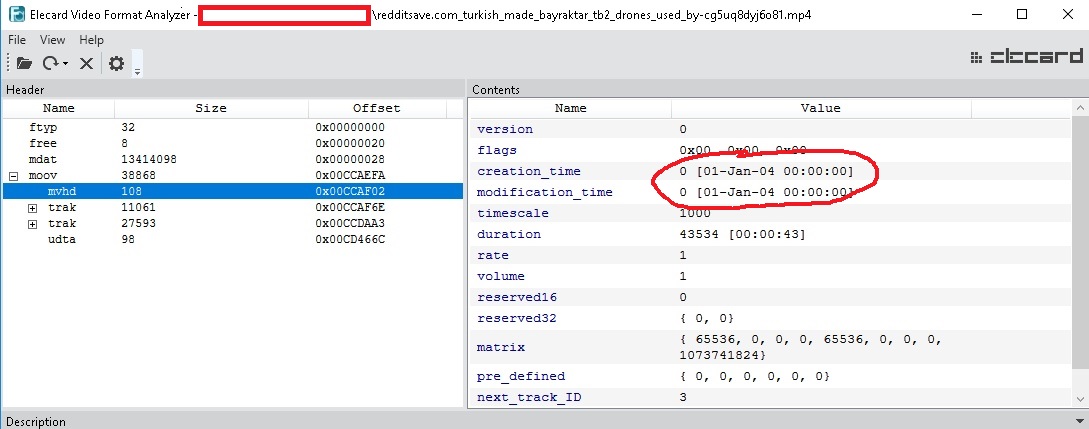Click the contents scrollbar down arrow
Image resolution: width=1089 pixels, height=429 pixels.
click(1080, 399)
